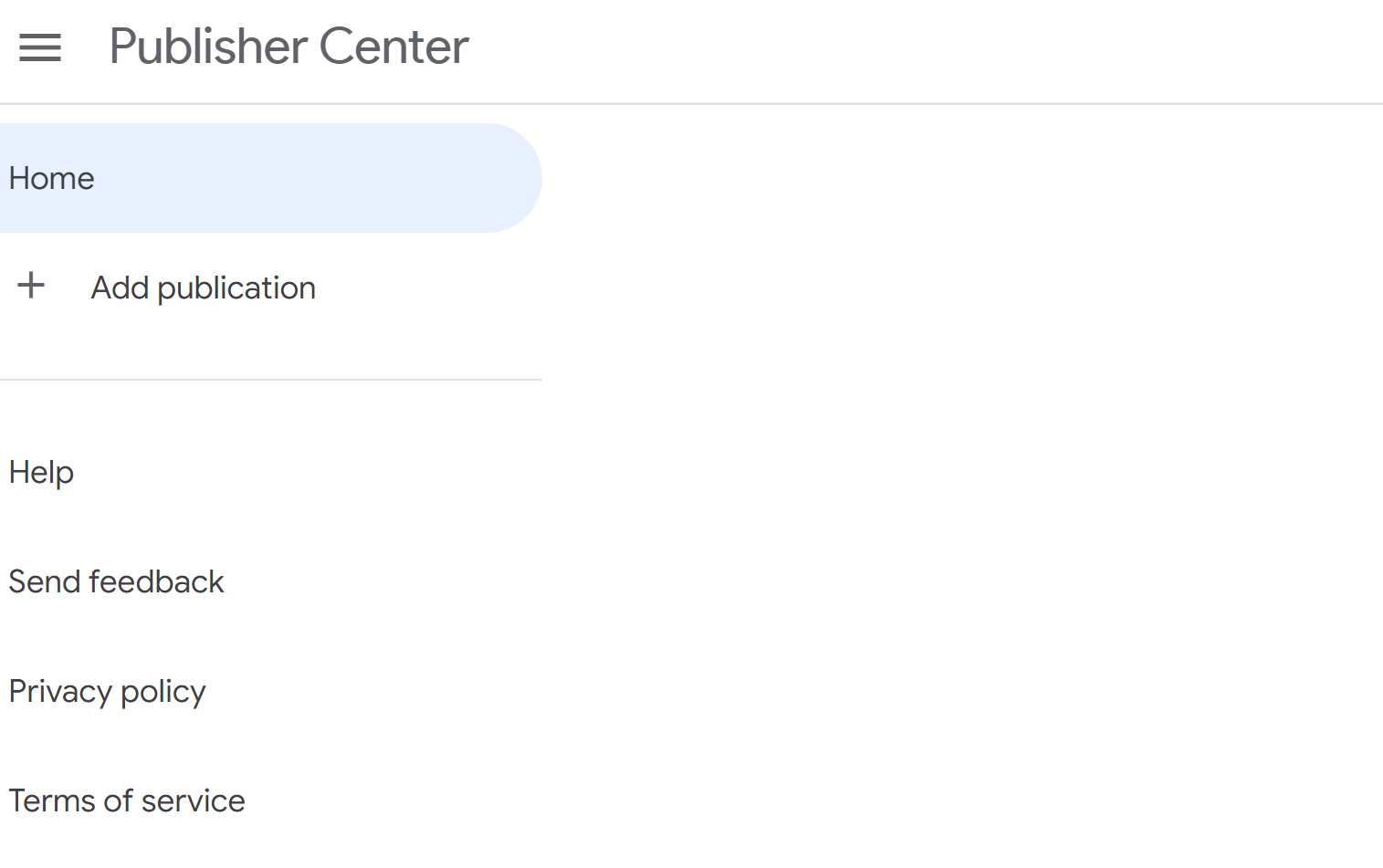Open the Help page
1383x868 pixels.
click(41, 472)
